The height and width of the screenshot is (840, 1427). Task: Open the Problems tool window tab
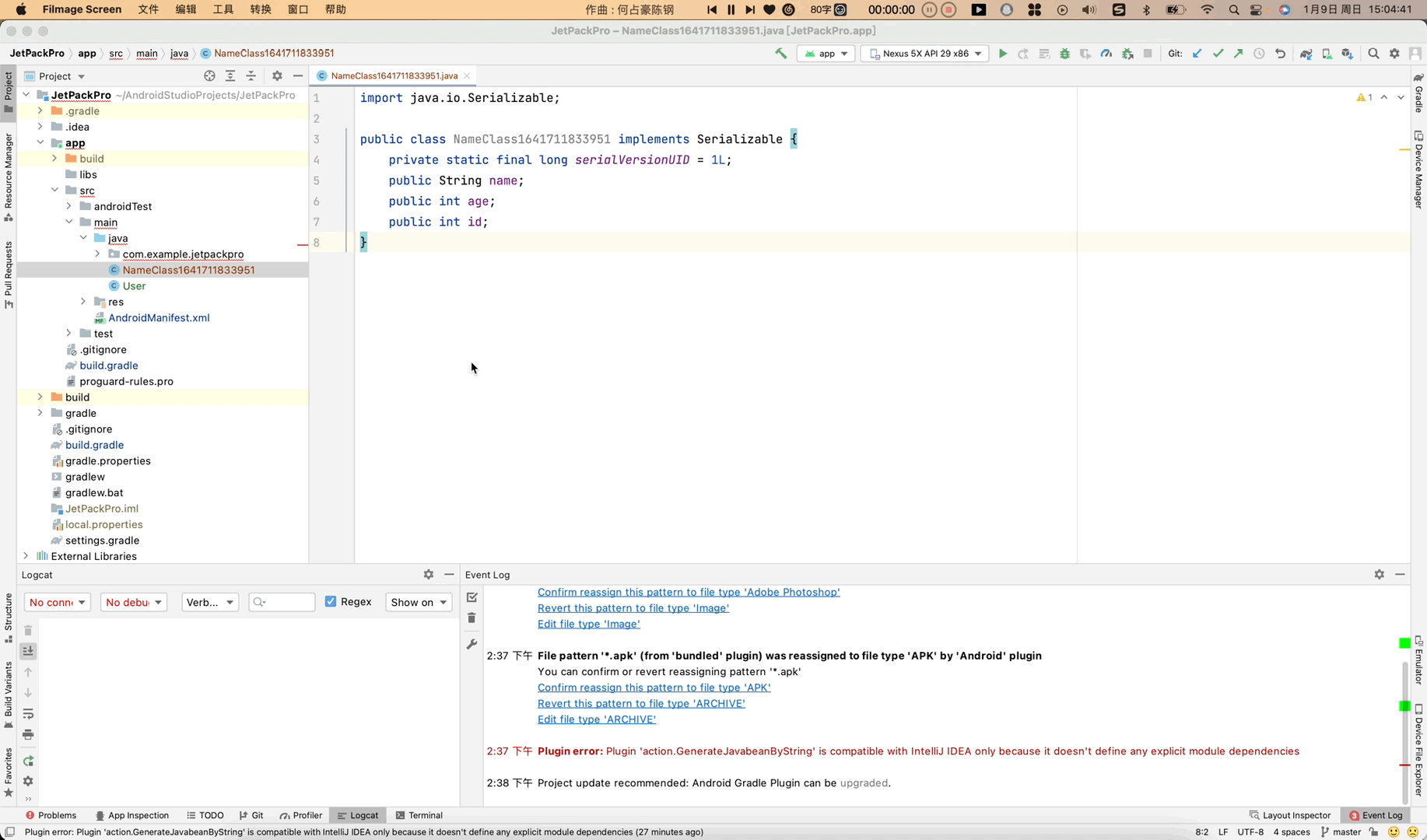[51, 815]
